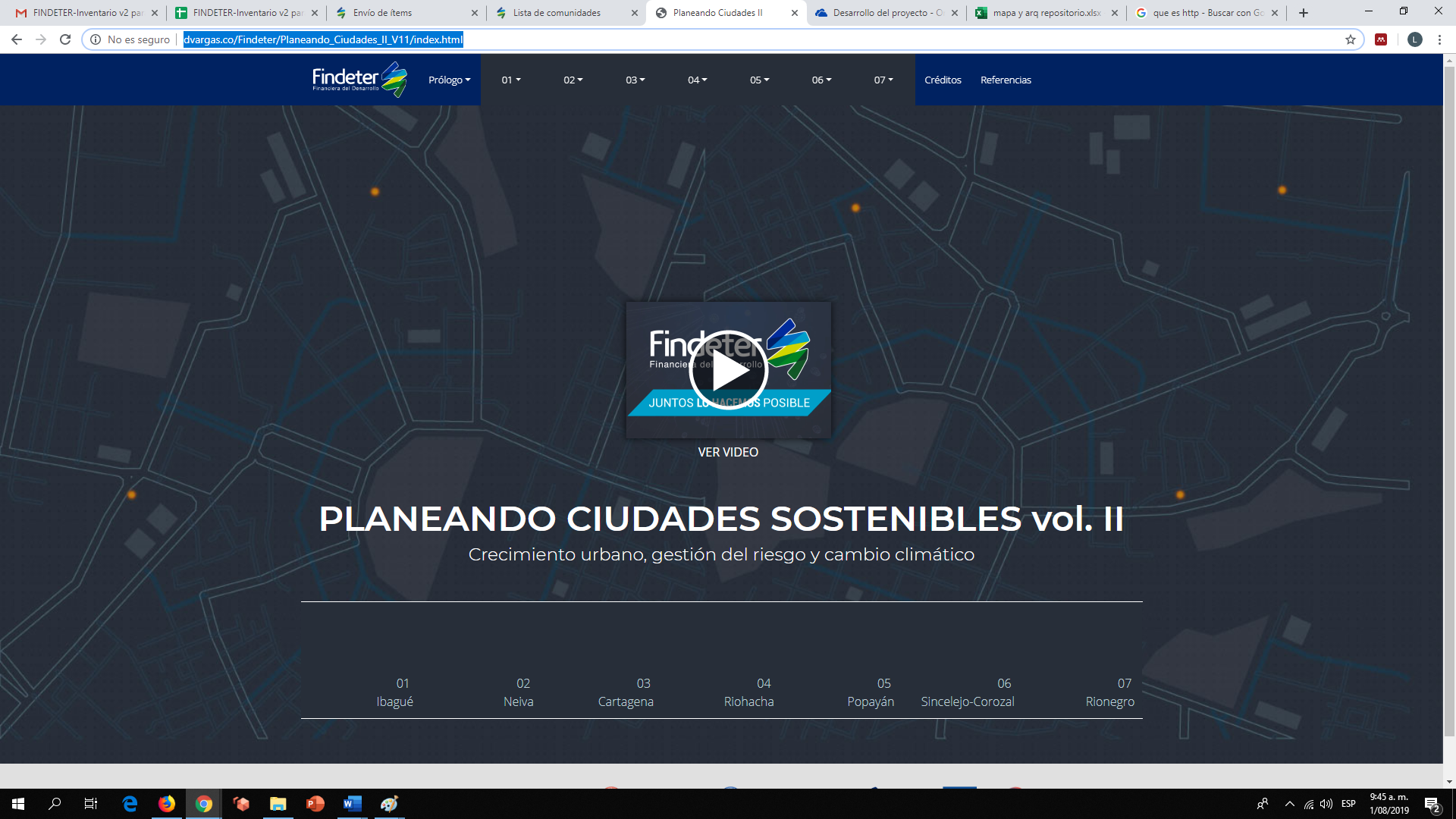Screen dimensions: 1456x819
Task: Open the Créditos menu item
Action: (x=943, y=80)
